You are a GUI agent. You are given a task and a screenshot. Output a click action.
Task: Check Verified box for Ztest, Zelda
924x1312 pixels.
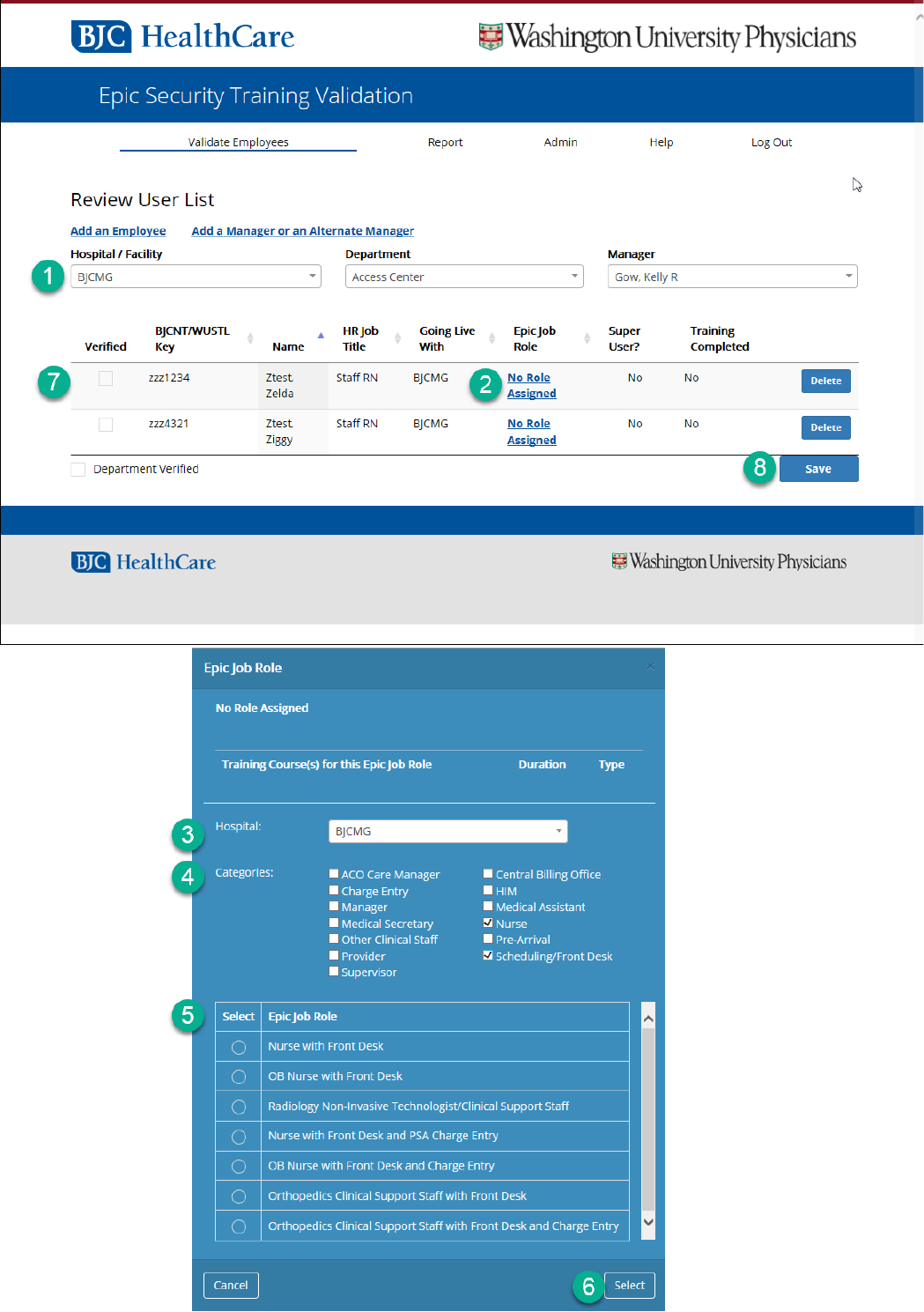pos(106,378)
